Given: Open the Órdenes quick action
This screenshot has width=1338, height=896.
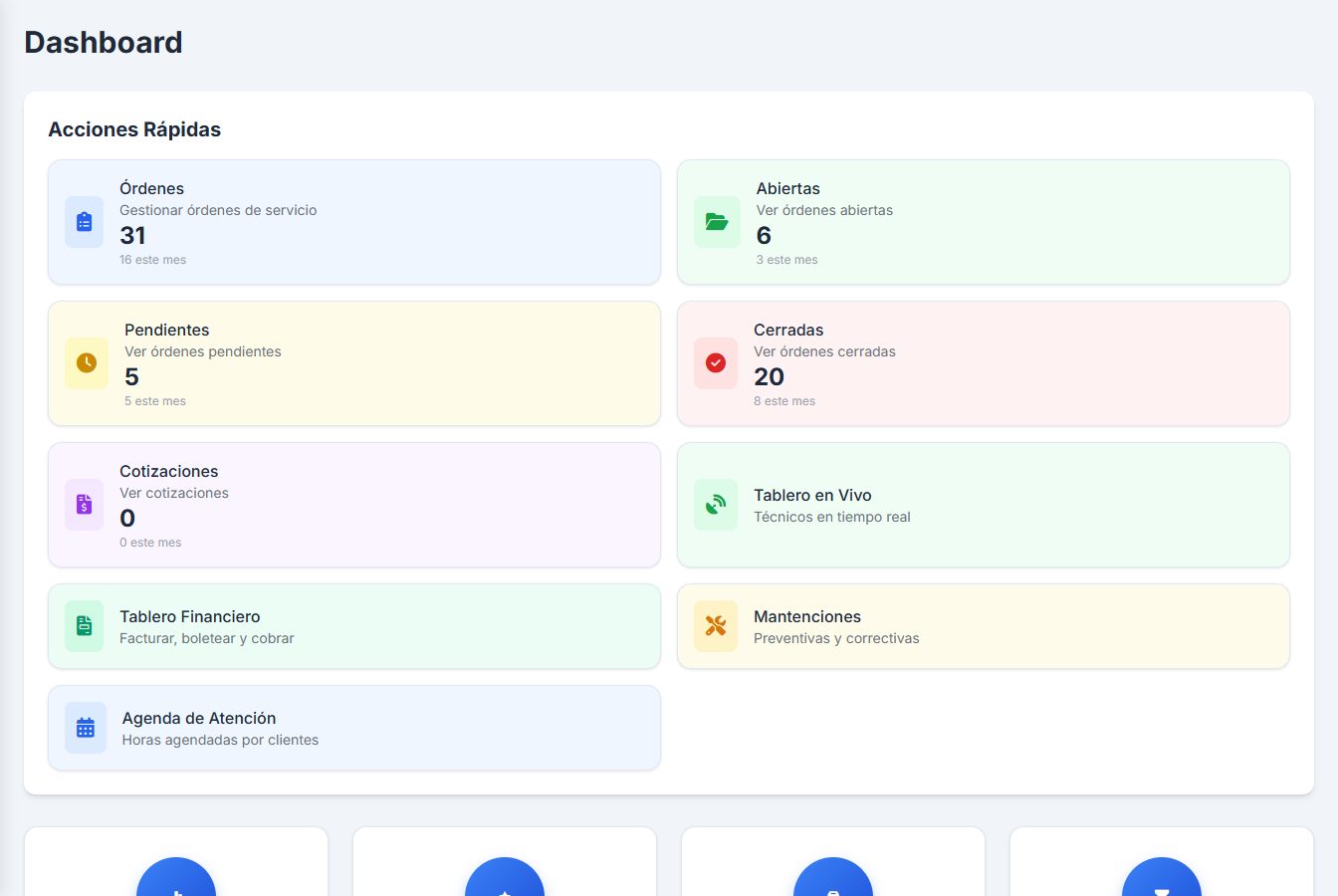Looking at the screenshot, I should click(354, 222).
